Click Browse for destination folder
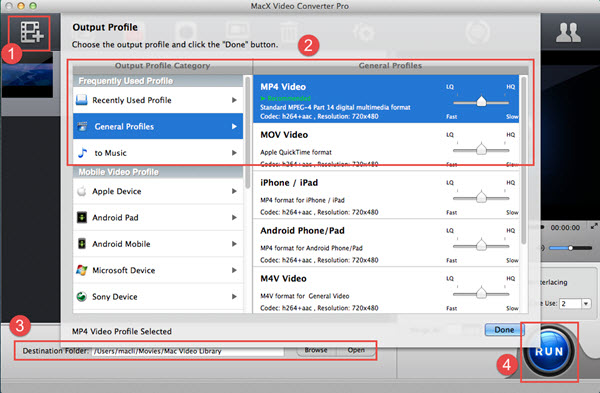Screen dimensions: 600x393 (x=316, y=350)
